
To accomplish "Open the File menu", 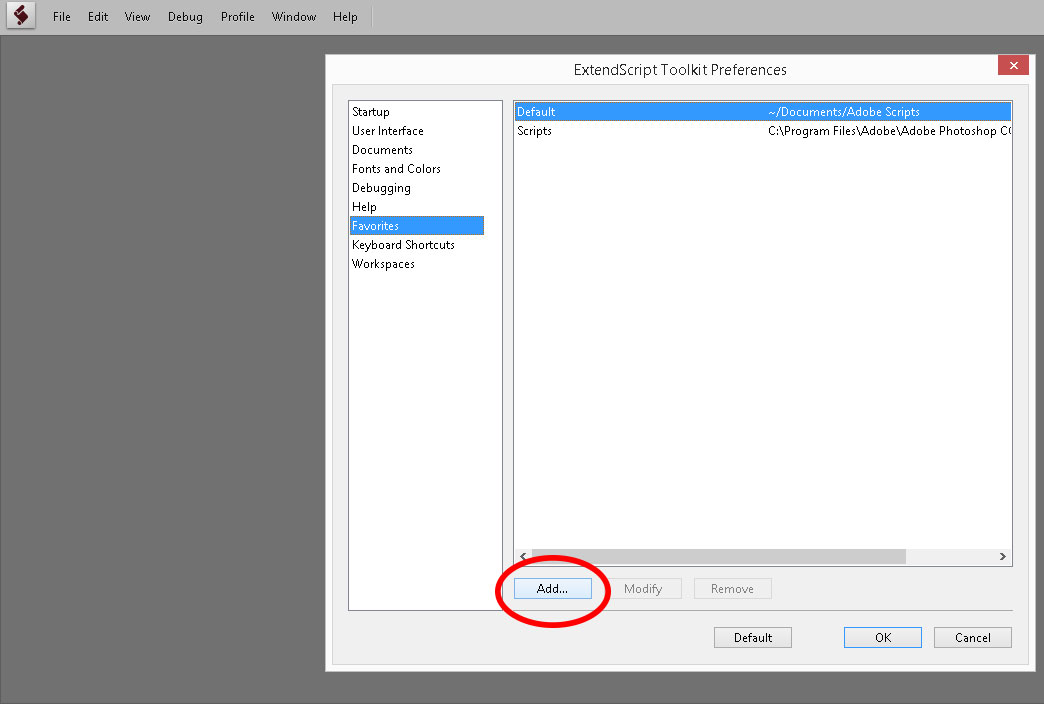I will click(61, 16).
